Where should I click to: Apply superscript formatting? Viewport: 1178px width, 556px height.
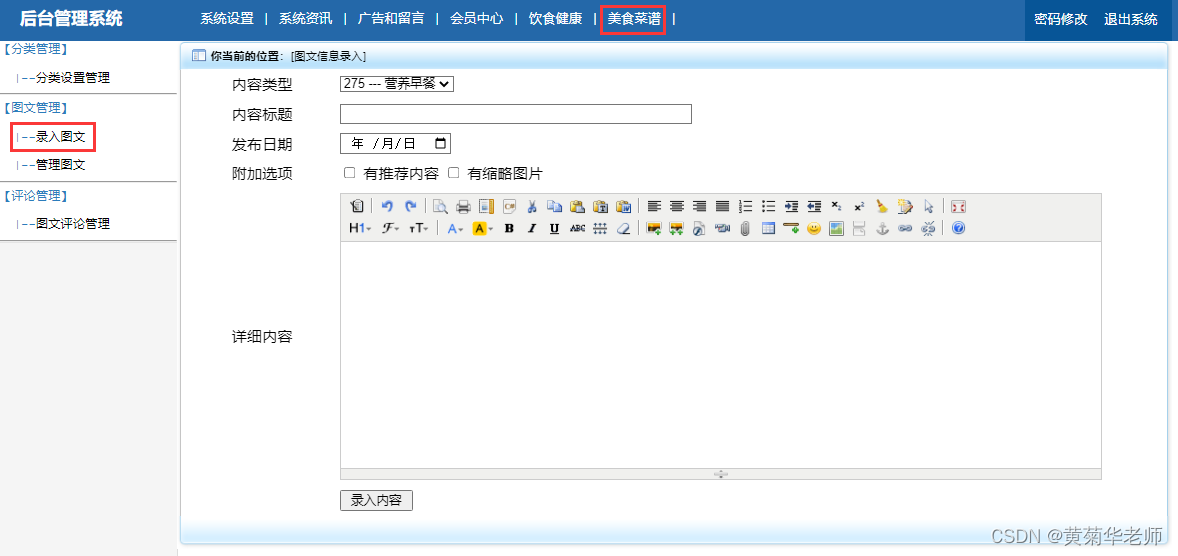(859, 206)
